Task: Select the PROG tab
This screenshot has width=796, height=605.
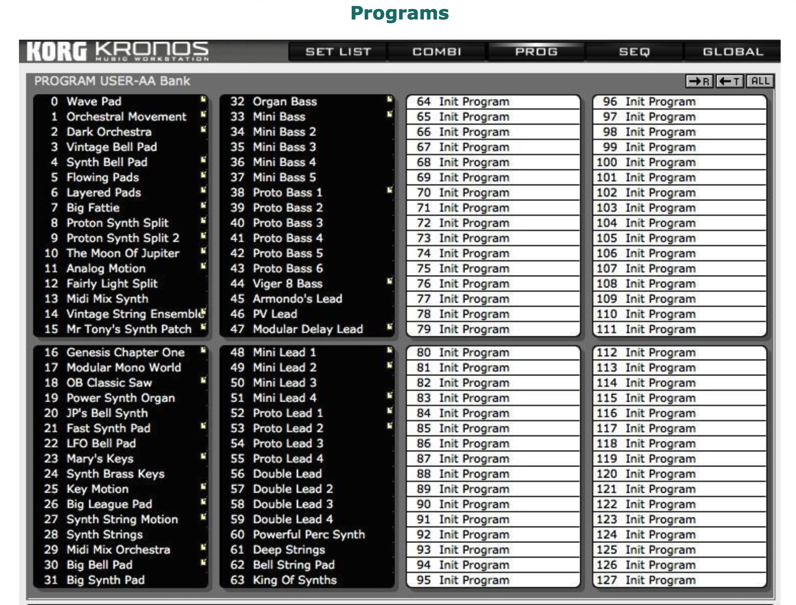Action: (x=536, y=52)
